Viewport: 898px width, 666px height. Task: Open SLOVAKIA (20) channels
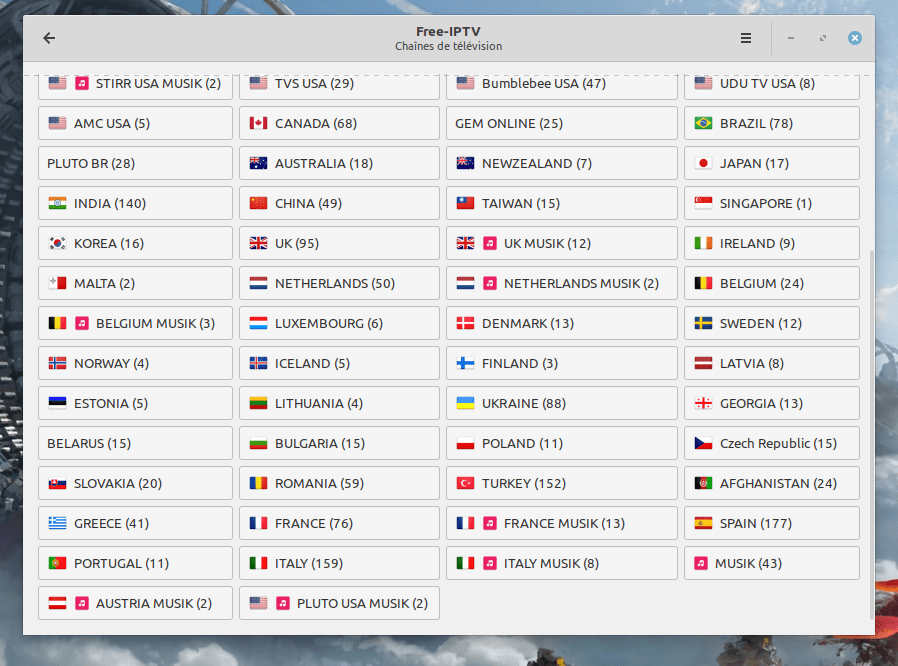click(135, 483)
